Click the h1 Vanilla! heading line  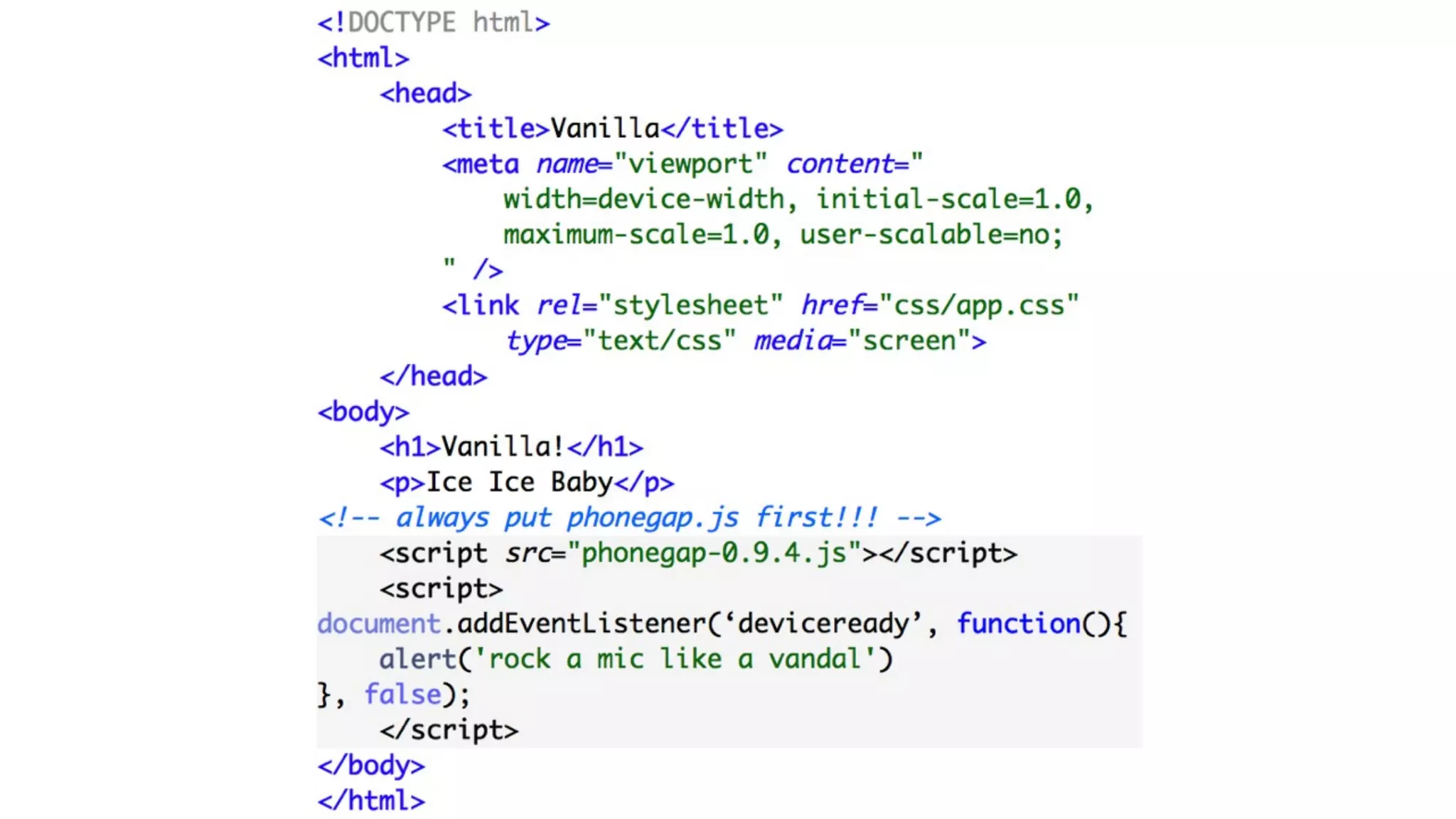click(511, 447)
